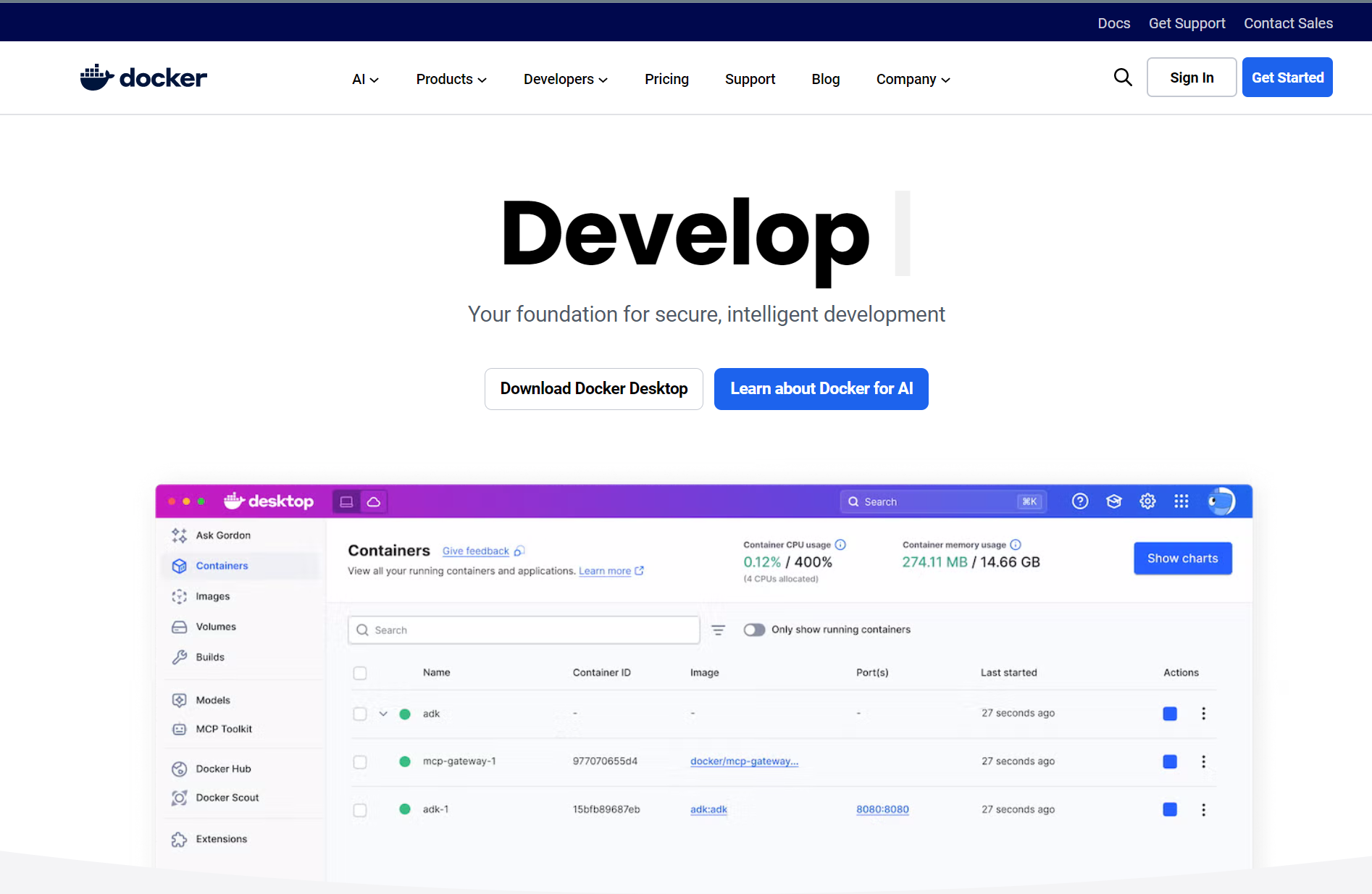Open the help question mark icon
This screenshot has width=1372, height=894.
coord(1080,501)
